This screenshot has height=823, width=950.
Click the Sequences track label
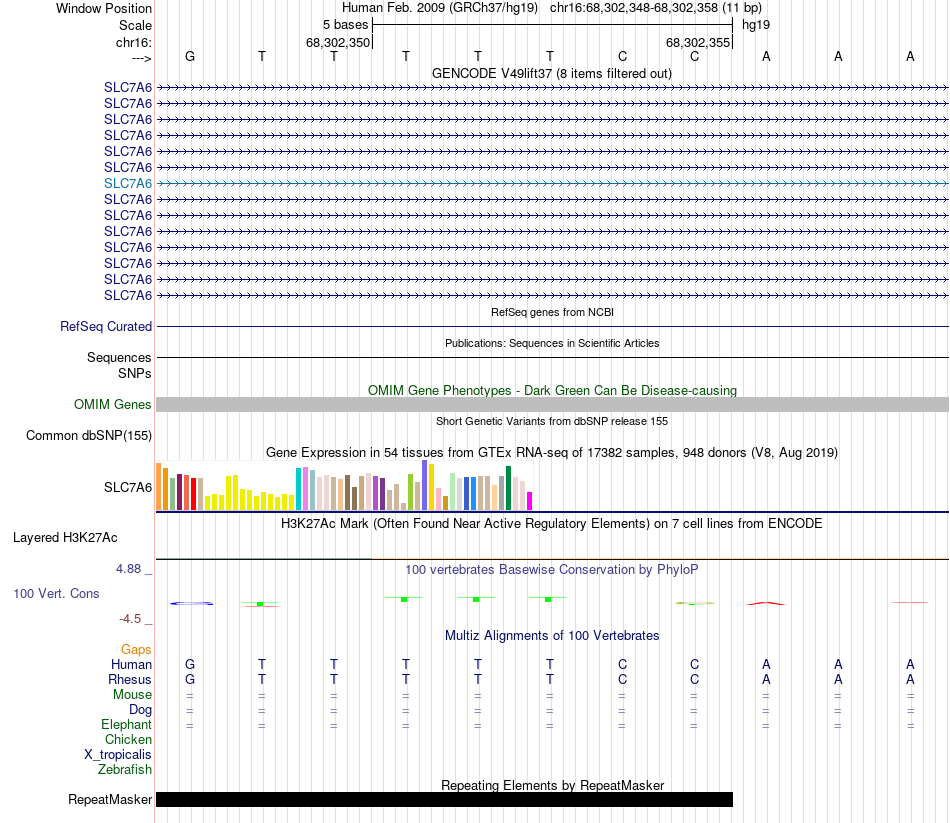[x=119, y=358]
